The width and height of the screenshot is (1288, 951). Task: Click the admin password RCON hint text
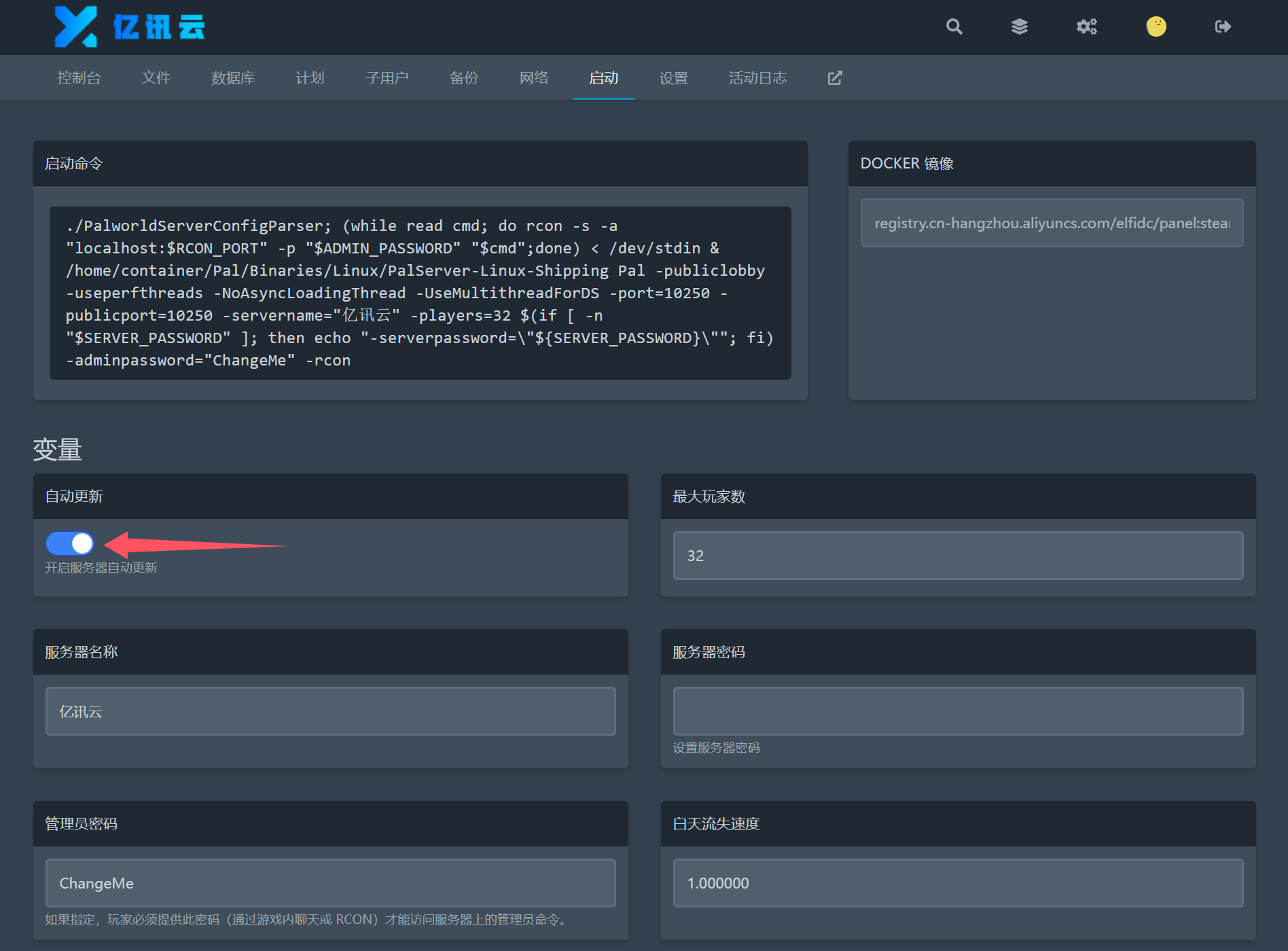tap(307, 920)
